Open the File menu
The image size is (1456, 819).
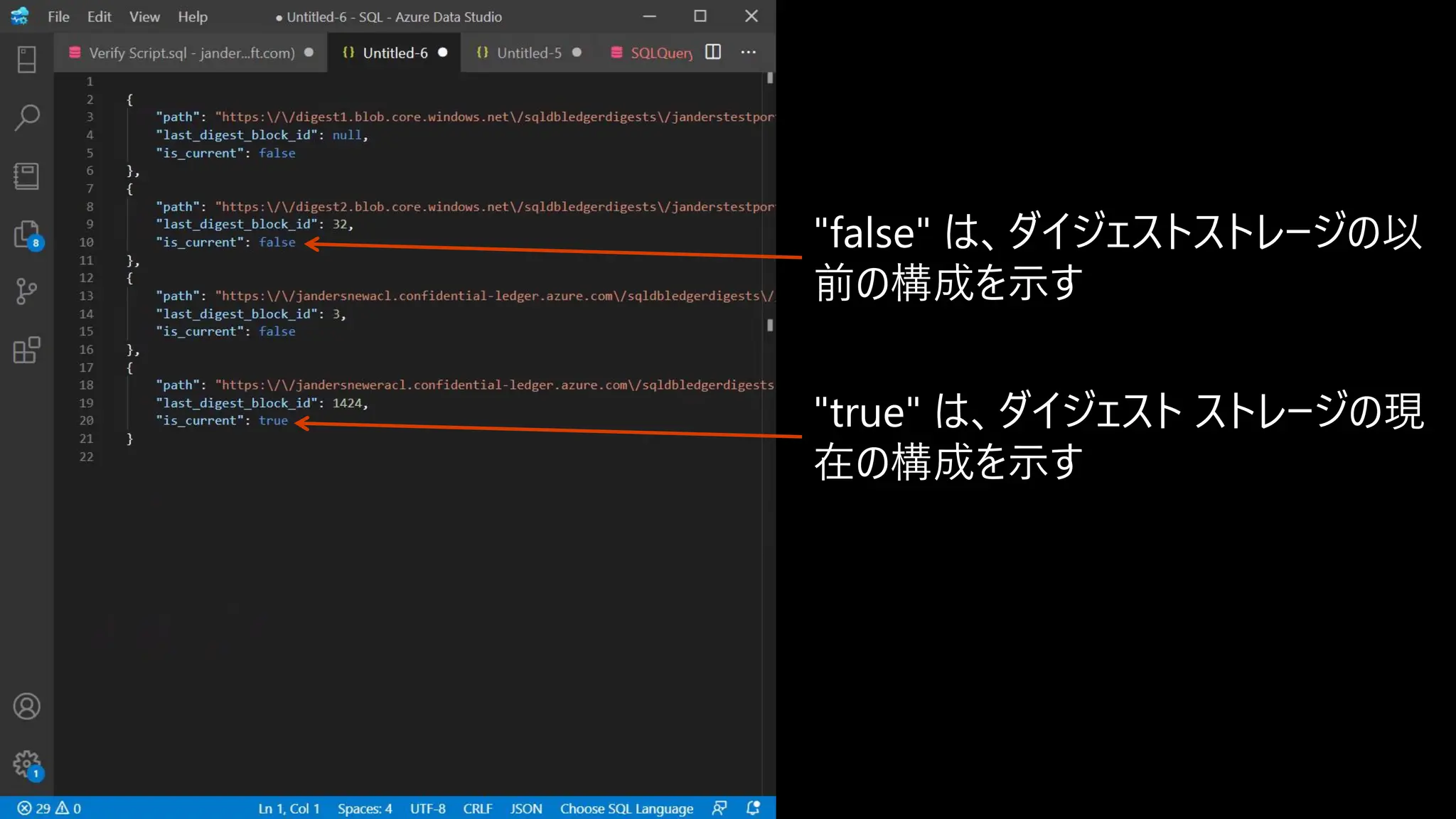pyautogui.click(x=58, y=16)
